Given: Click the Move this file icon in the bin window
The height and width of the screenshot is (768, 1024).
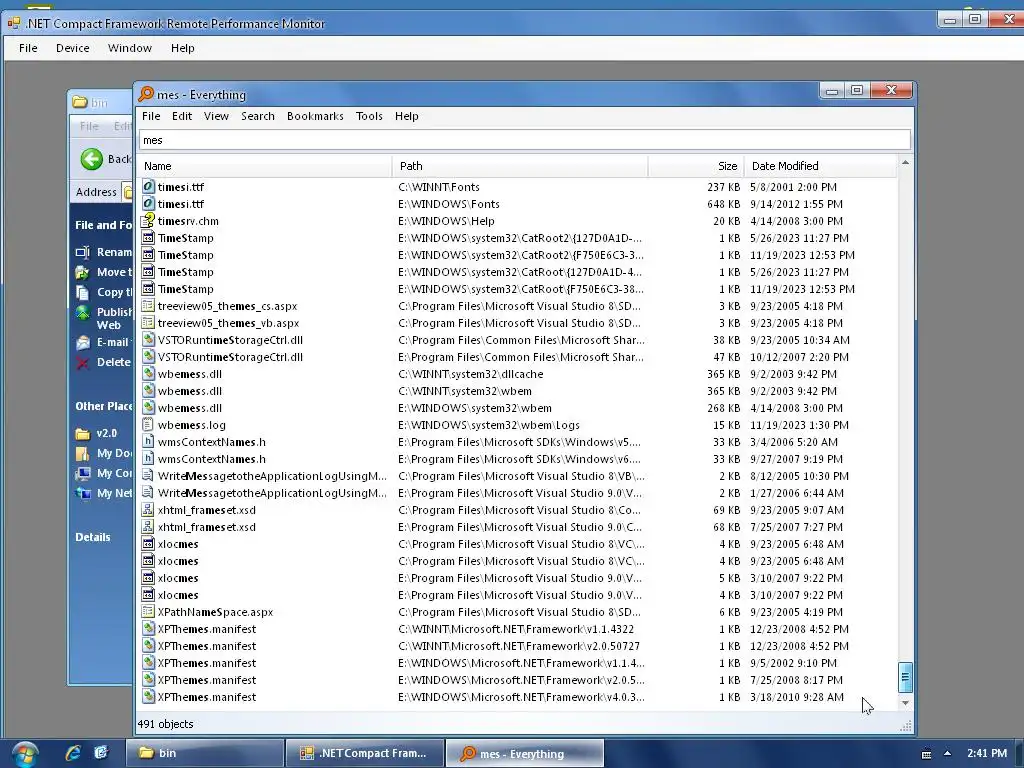Looking at the screenshot, I should 82,272.
